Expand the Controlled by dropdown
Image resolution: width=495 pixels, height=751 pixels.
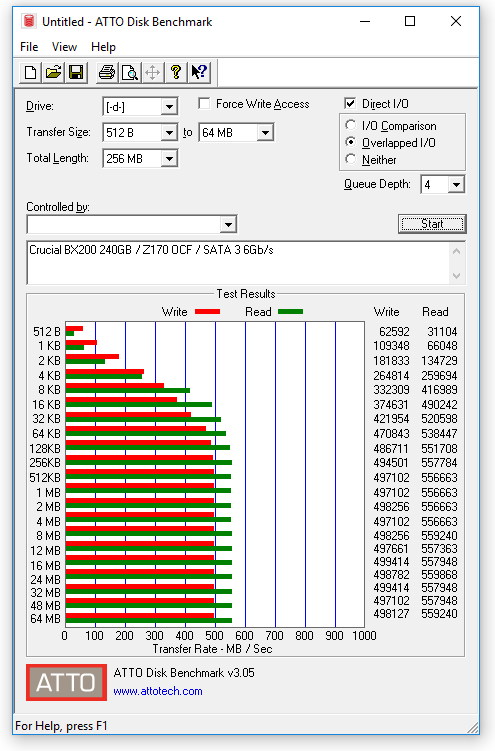[228, 224]
